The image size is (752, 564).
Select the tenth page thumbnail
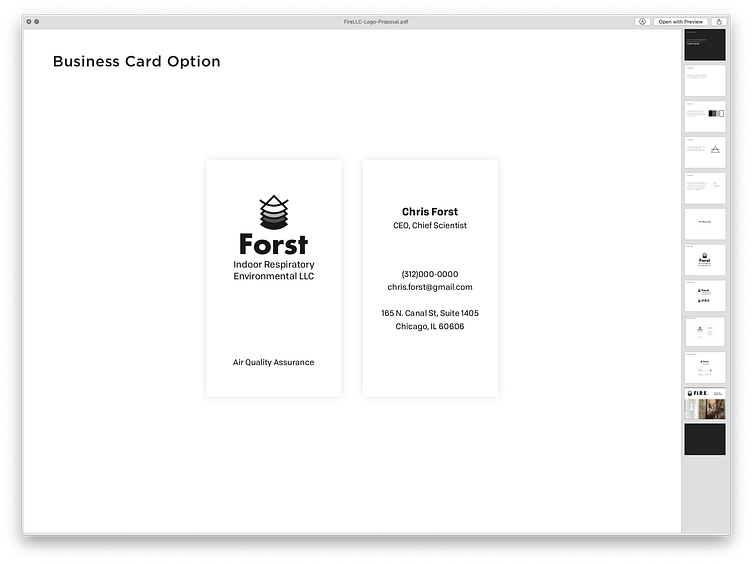click(x=705, y=367)
